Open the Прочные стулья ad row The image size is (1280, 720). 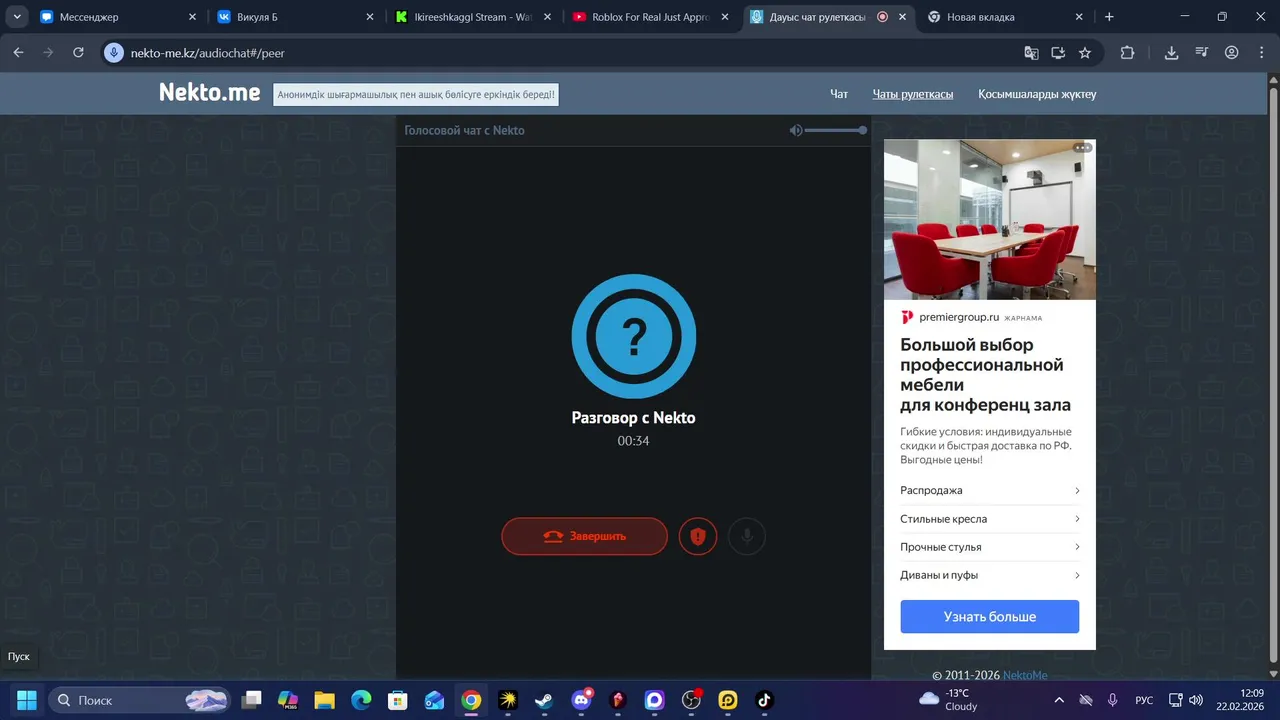point(989,547)
